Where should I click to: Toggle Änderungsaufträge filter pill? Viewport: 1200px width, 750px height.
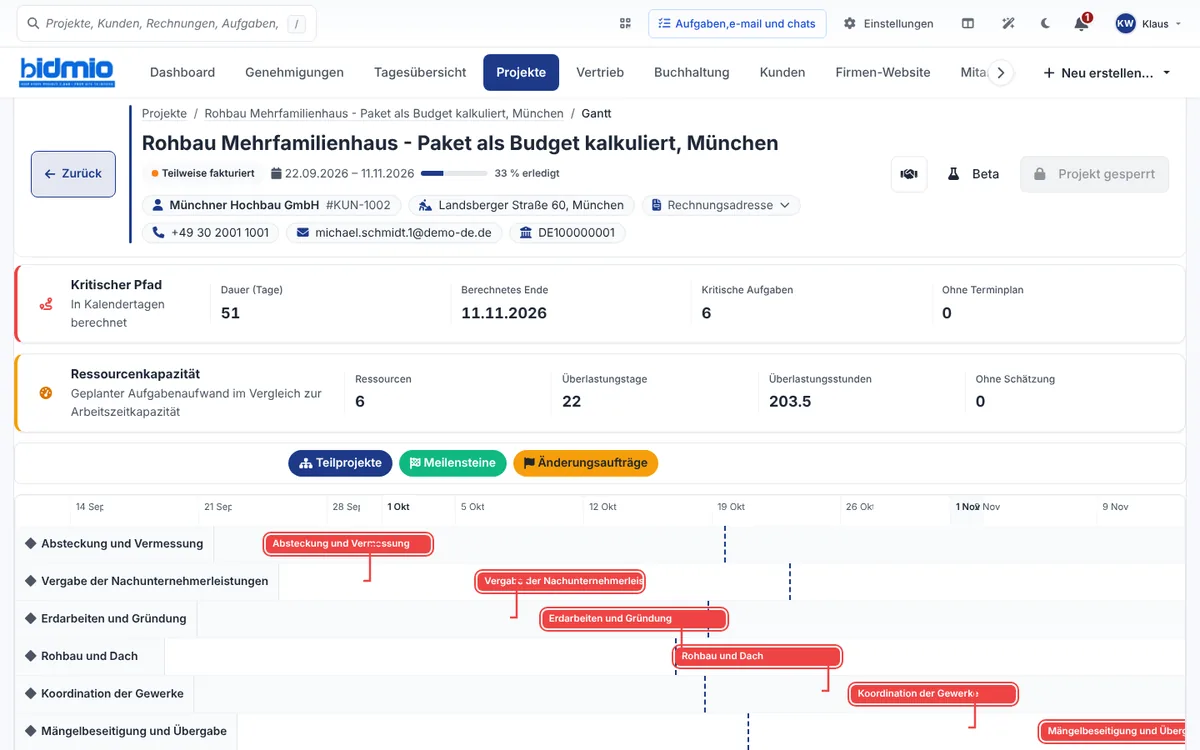[586, 463]
